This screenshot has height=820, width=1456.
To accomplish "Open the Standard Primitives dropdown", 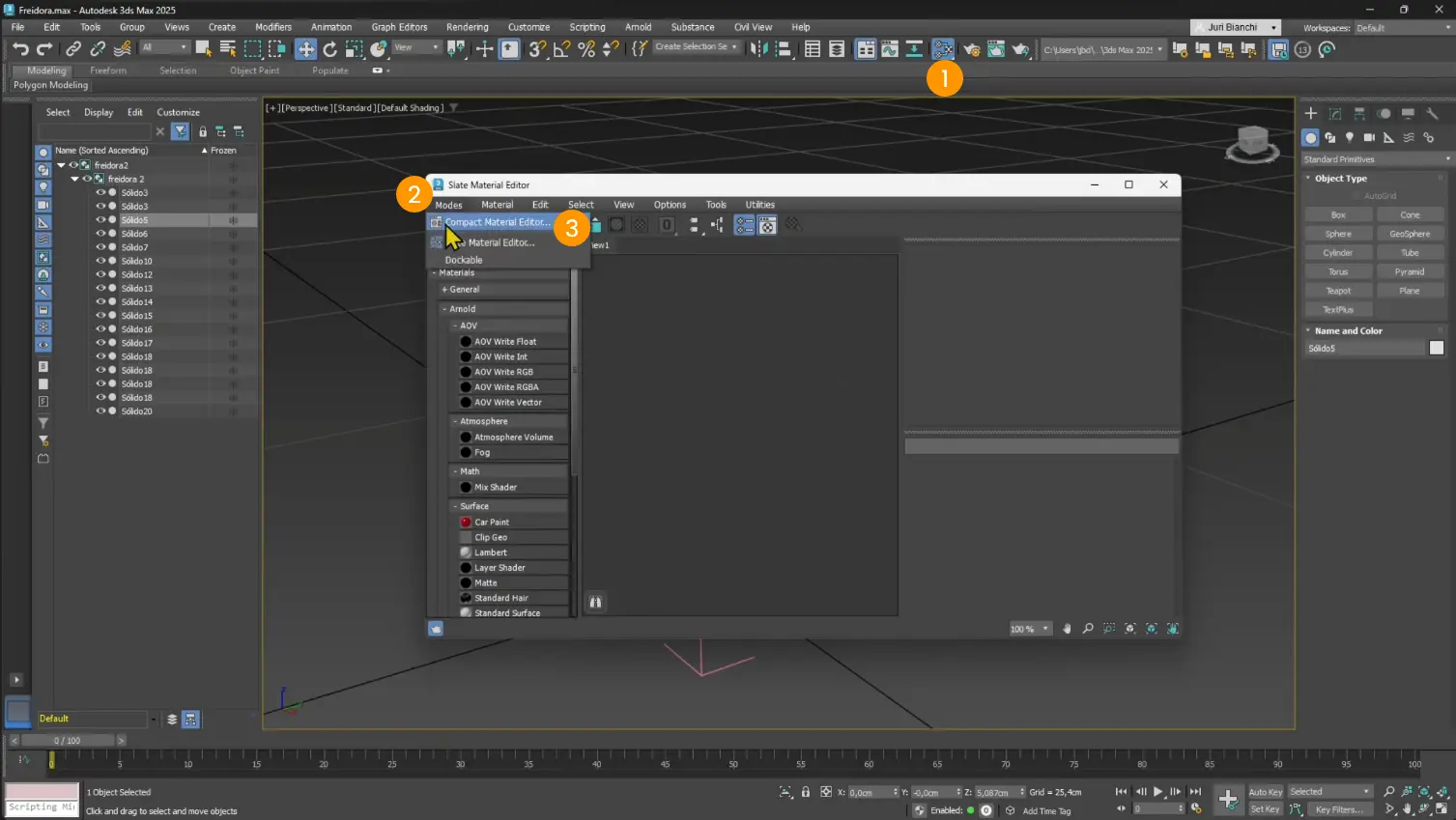I will pos(1376,159).
